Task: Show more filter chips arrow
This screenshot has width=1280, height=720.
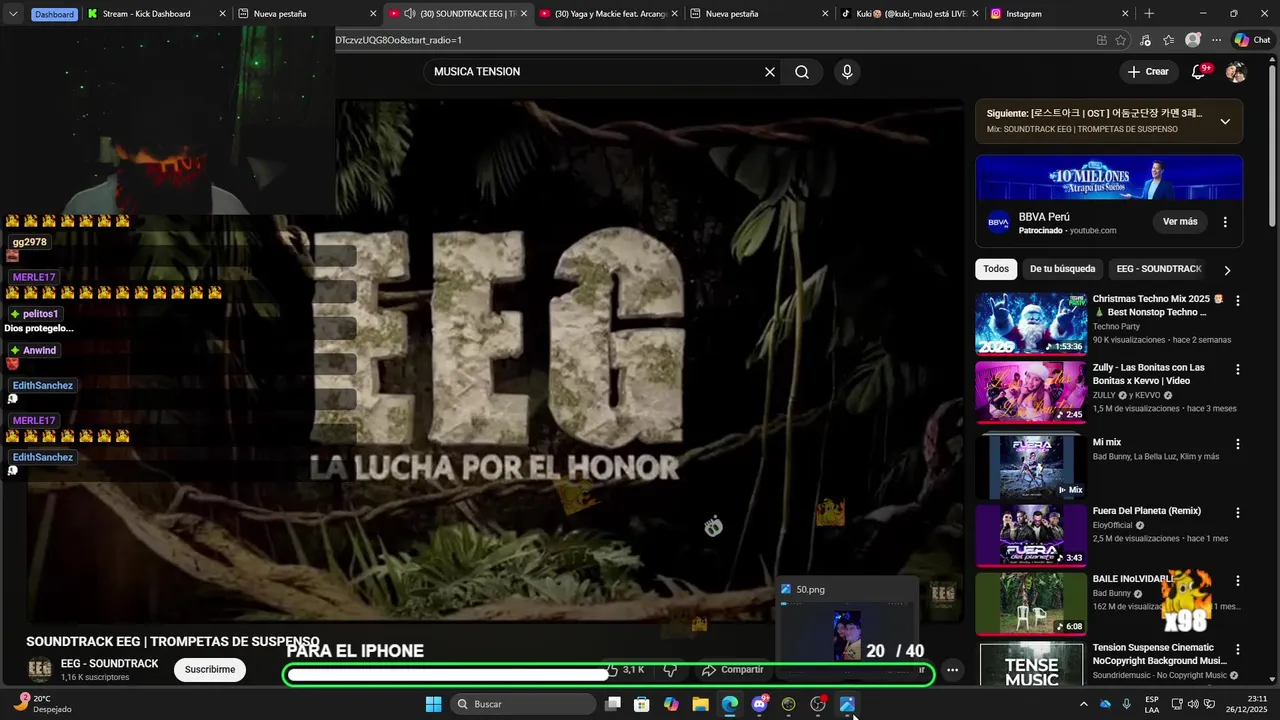Action: [1227, 270]
